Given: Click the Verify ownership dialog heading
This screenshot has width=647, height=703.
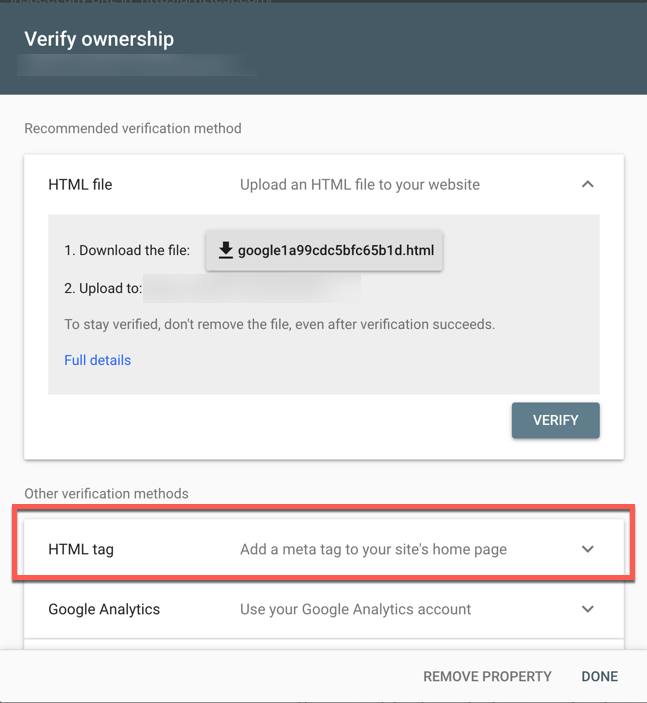Looking at the screenshot, I should coord(99,39).
